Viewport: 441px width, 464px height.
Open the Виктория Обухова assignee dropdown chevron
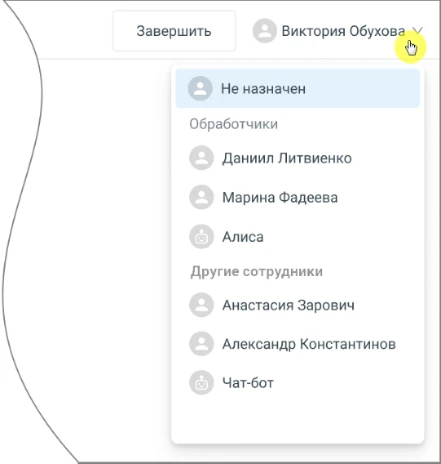click(x=417, y=31)
